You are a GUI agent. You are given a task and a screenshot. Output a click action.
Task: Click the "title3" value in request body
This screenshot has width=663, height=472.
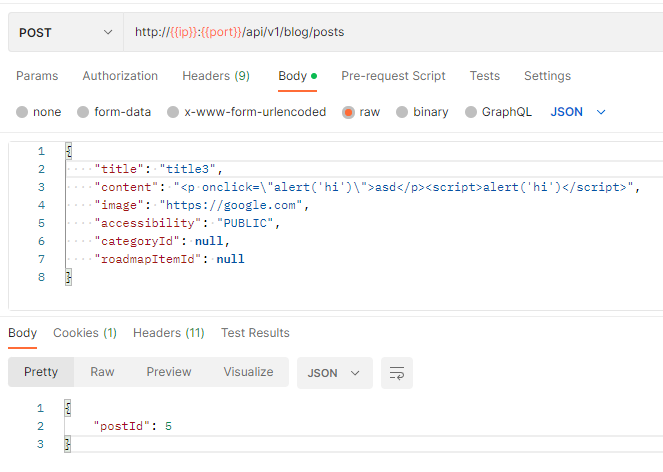coord(187,169)
